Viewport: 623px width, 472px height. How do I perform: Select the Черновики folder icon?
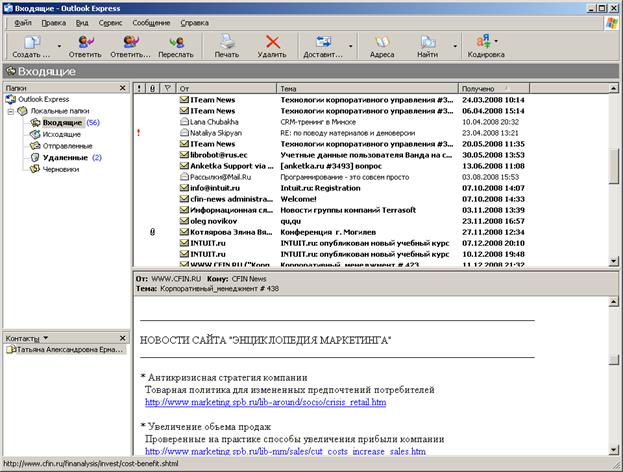point(36,169)
